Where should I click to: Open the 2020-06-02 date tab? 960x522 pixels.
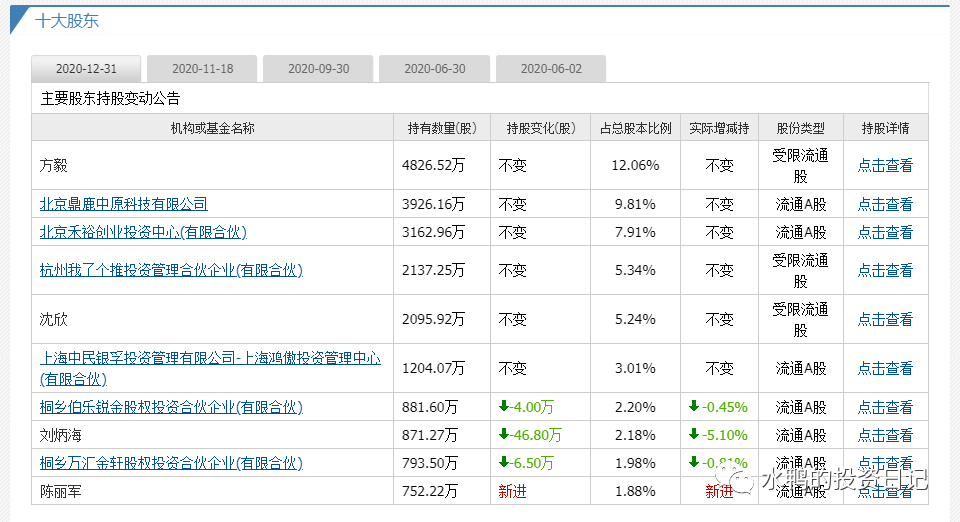tap(550, 69)
